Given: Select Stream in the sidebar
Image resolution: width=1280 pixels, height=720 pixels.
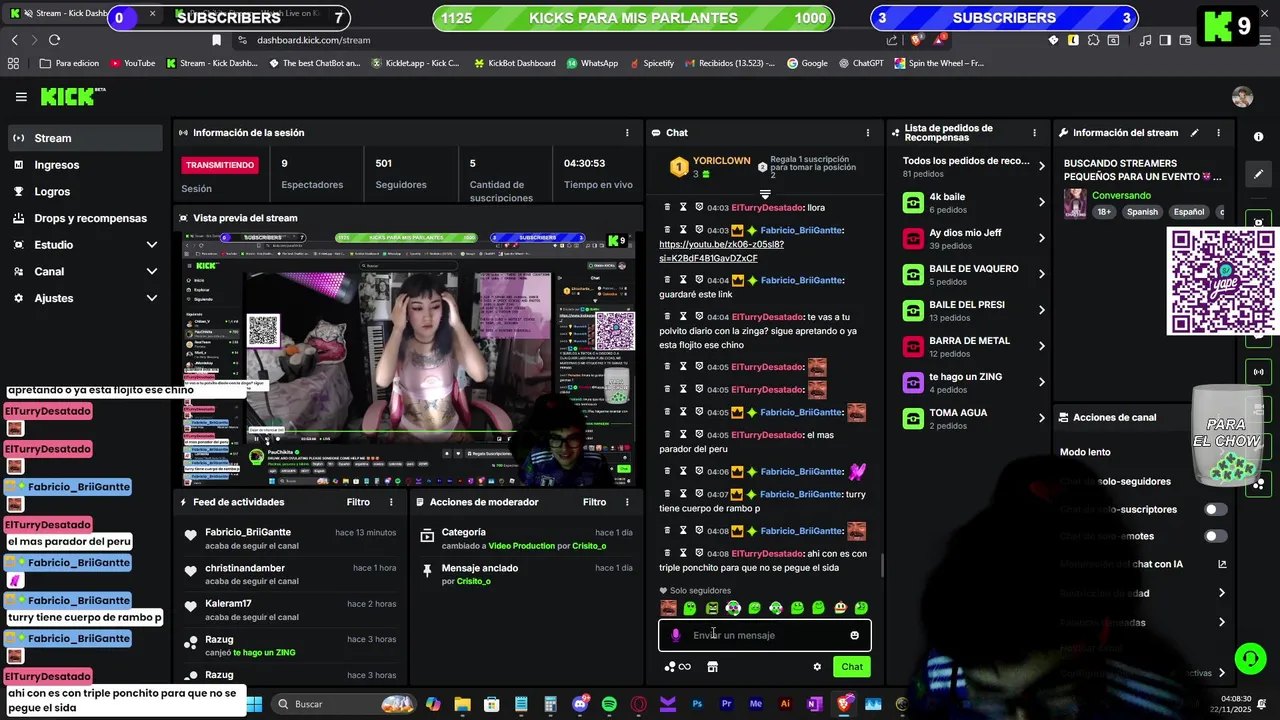Looking at the screenshot, I should pyautogui.click(x=85, y=138).
